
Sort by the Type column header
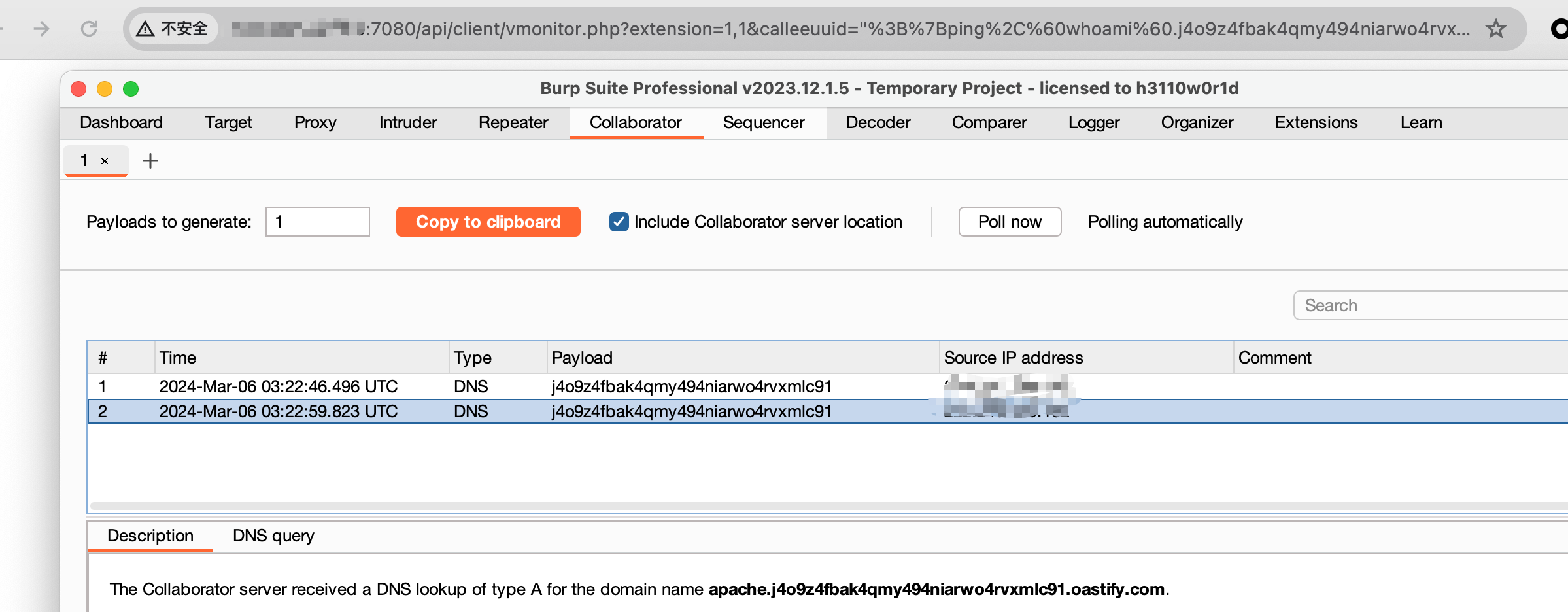pos(498,358)
